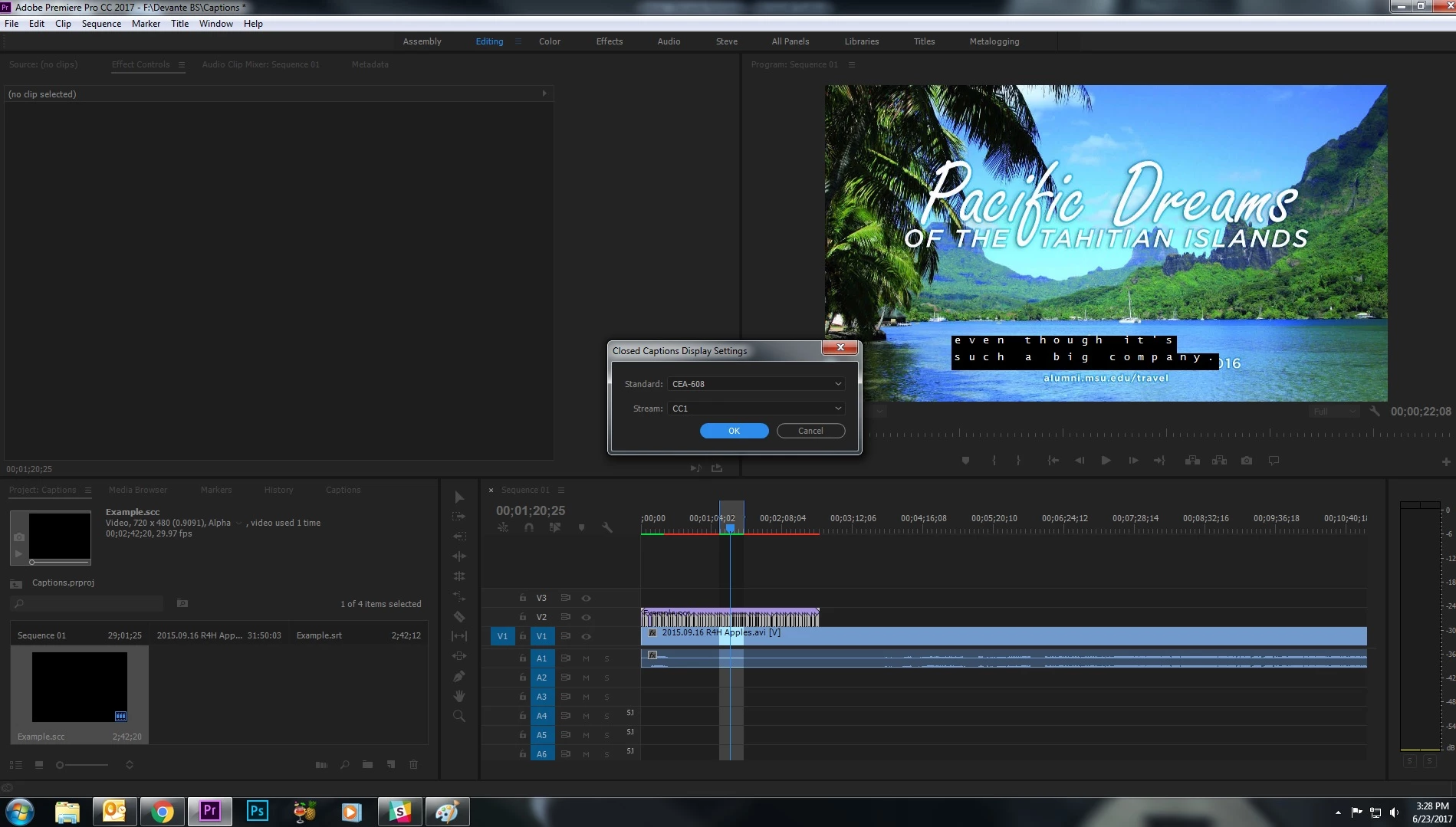Image resolution: width=1456 pixels, height=827 pixels.
Task: Click the Find icon in Project panel footer
Action: pyautogui.click(x=345, y=764)
